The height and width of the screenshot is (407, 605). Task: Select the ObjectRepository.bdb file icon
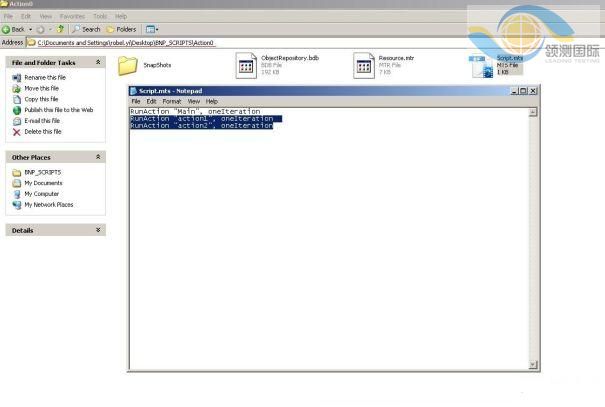246,65
